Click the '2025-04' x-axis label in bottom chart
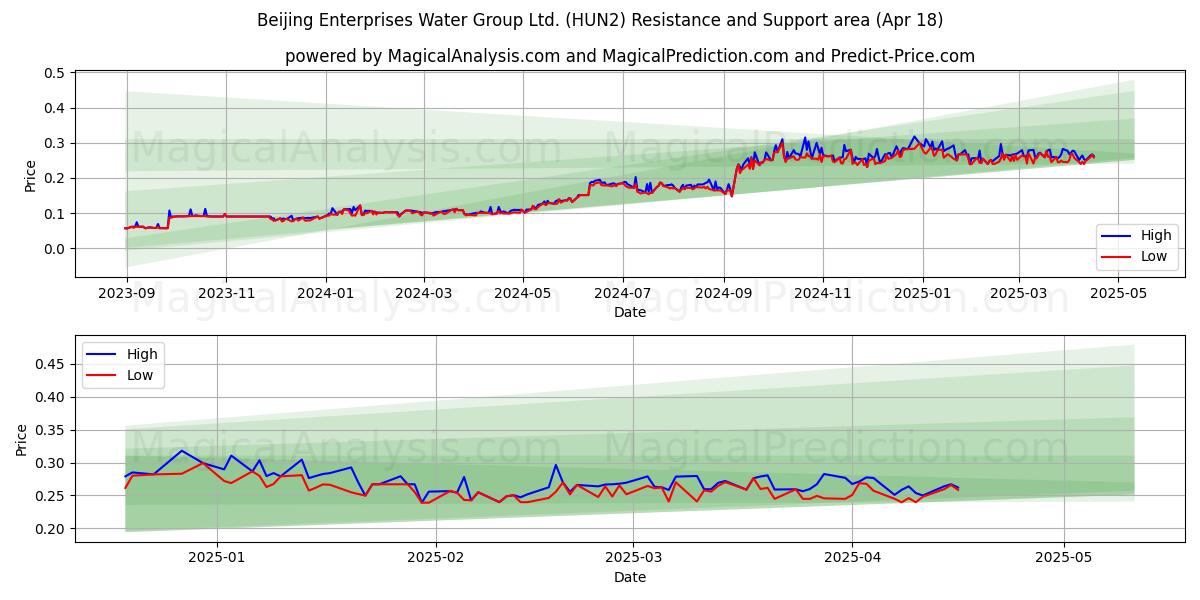 852,558
